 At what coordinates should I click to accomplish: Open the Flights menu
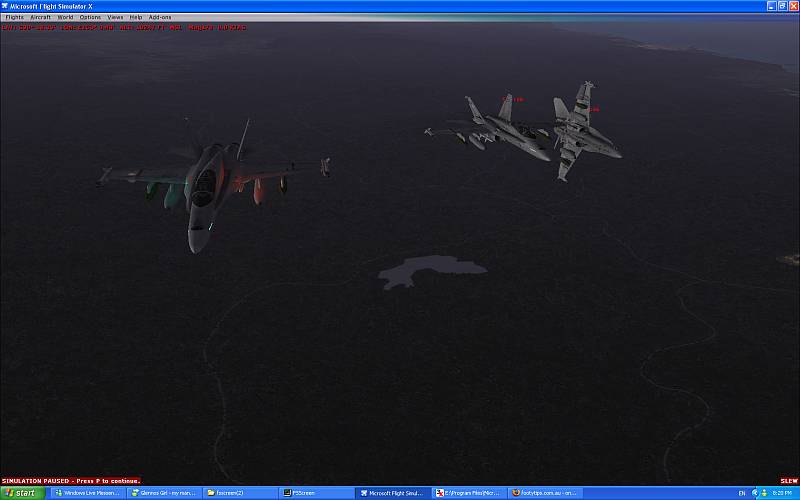14,17
